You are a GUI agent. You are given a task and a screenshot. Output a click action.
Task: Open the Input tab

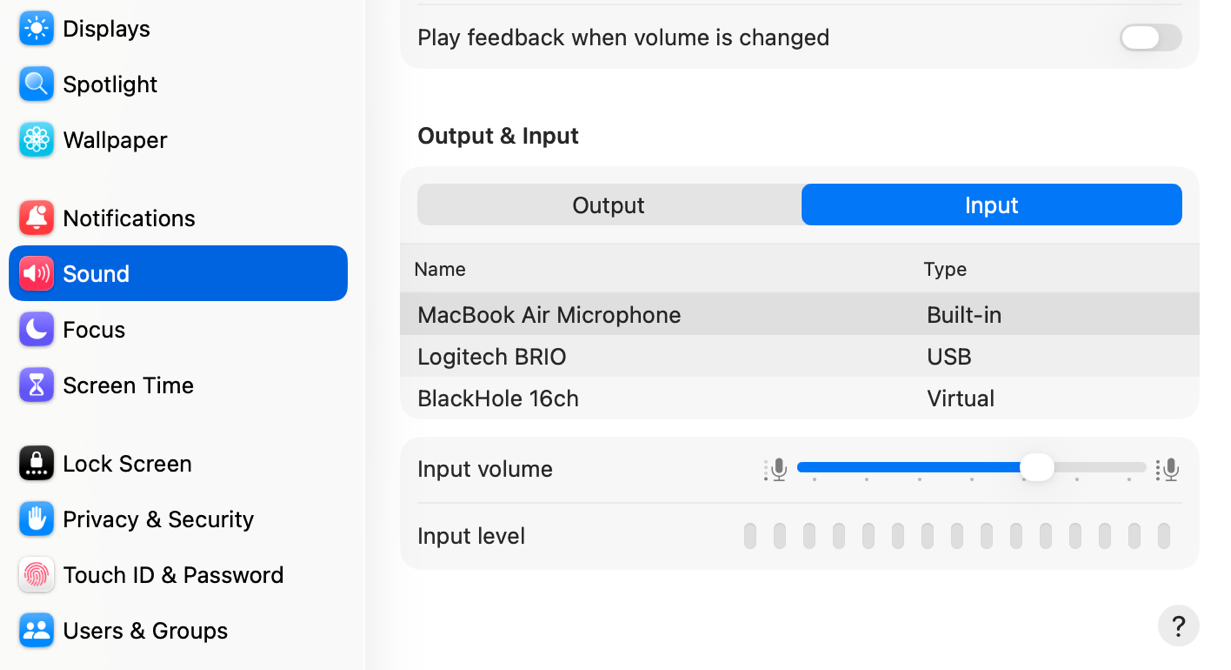tap(991, 205)
